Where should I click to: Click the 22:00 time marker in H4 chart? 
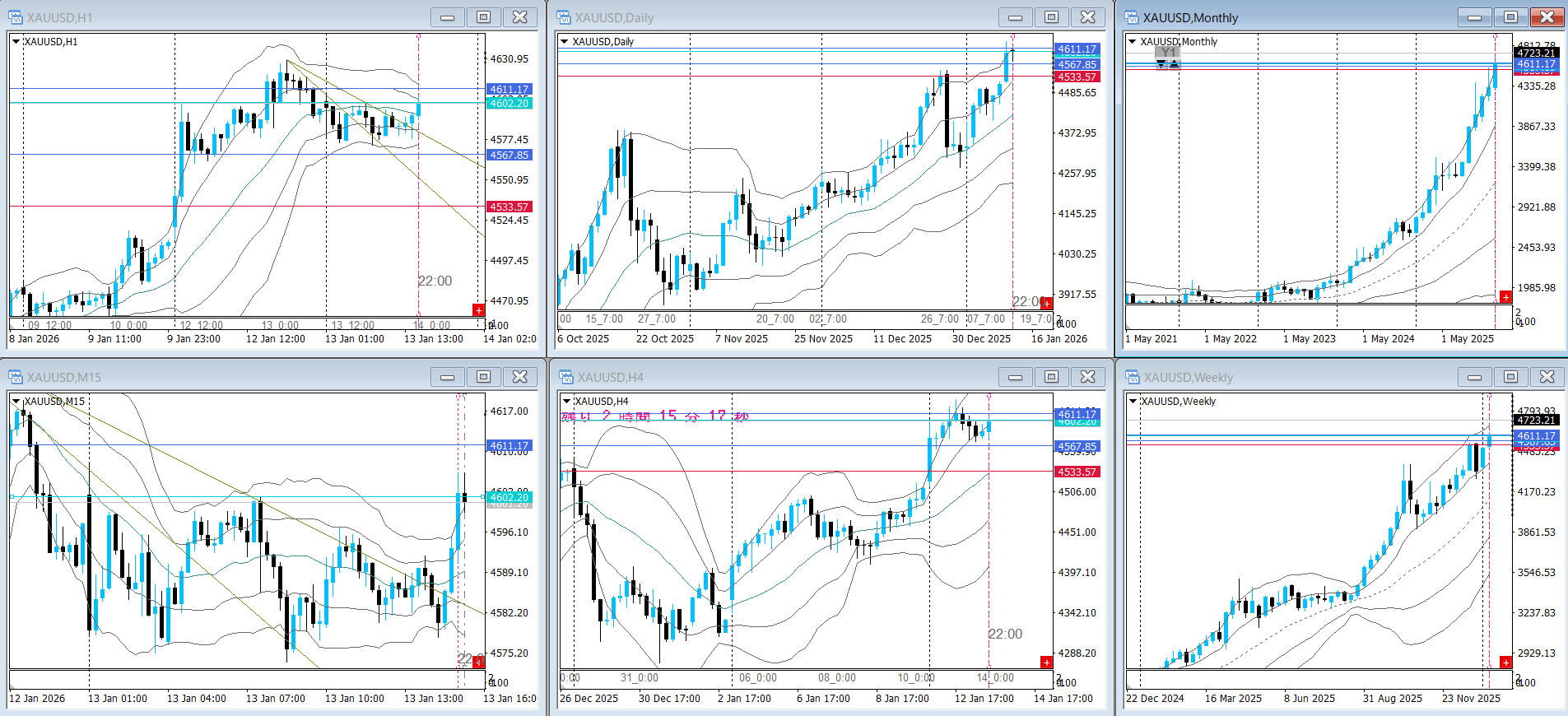tap(1005, 634)
